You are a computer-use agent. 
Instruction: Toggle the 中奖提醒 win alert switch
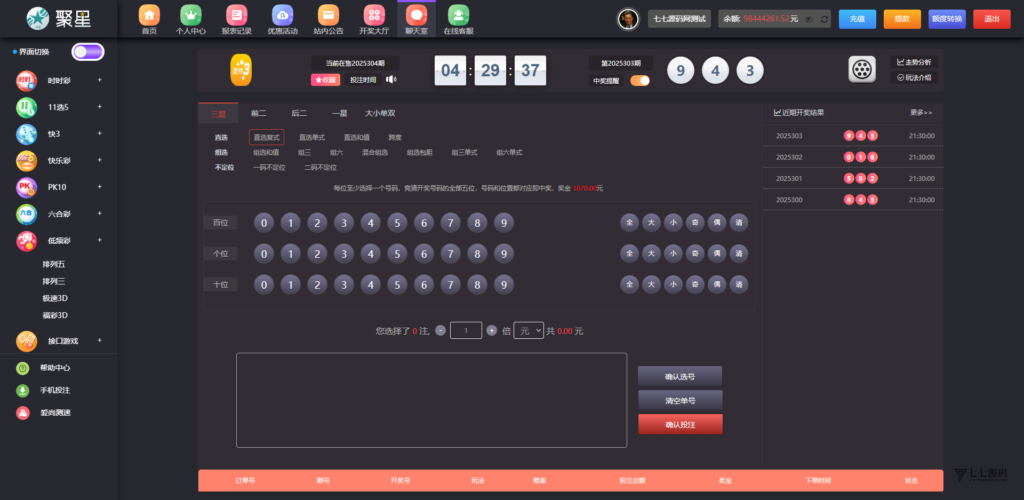639,81
